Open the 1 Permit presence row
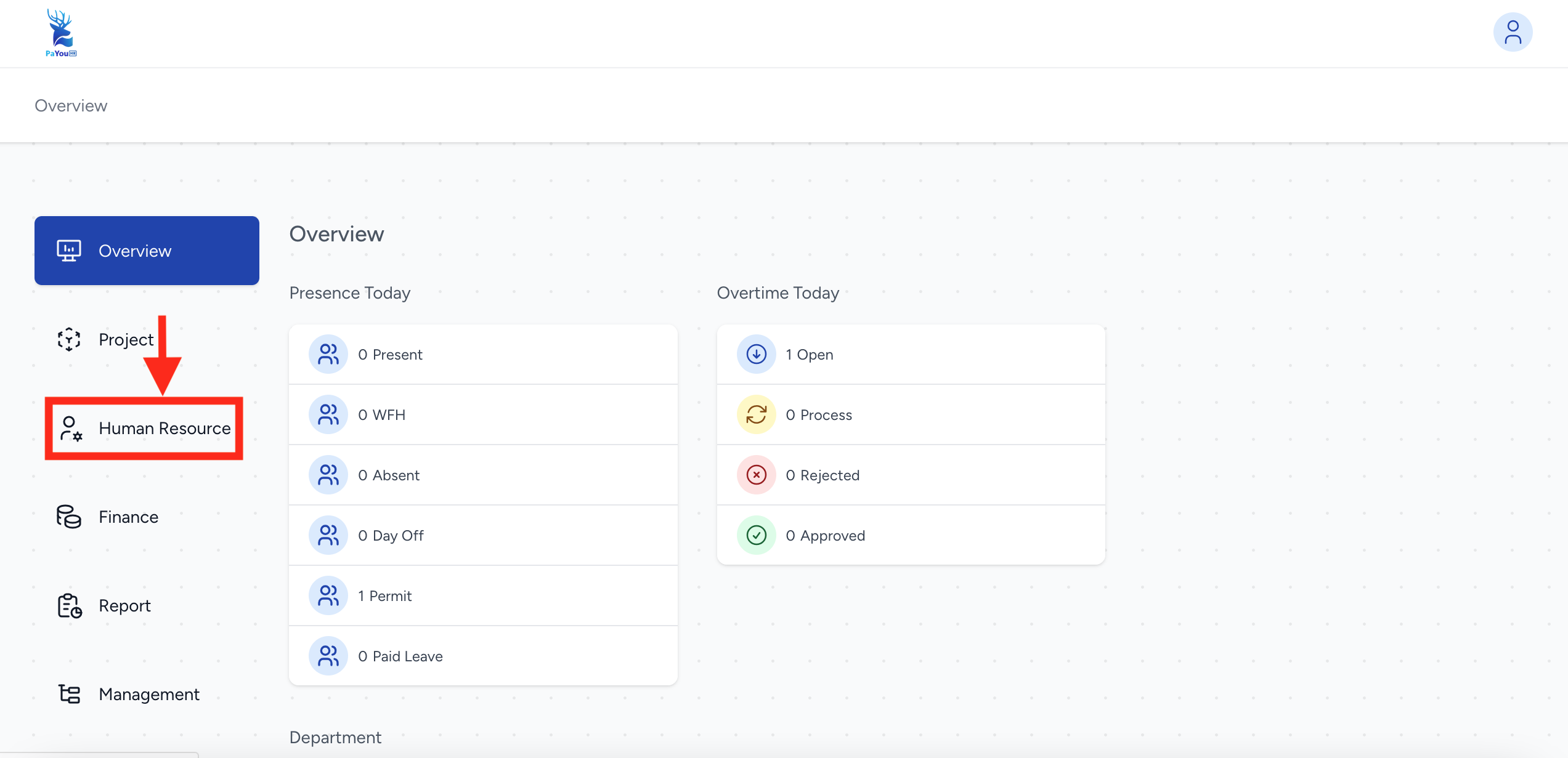The height and width of the screenshot is (758, 1568). click(483, 595)
